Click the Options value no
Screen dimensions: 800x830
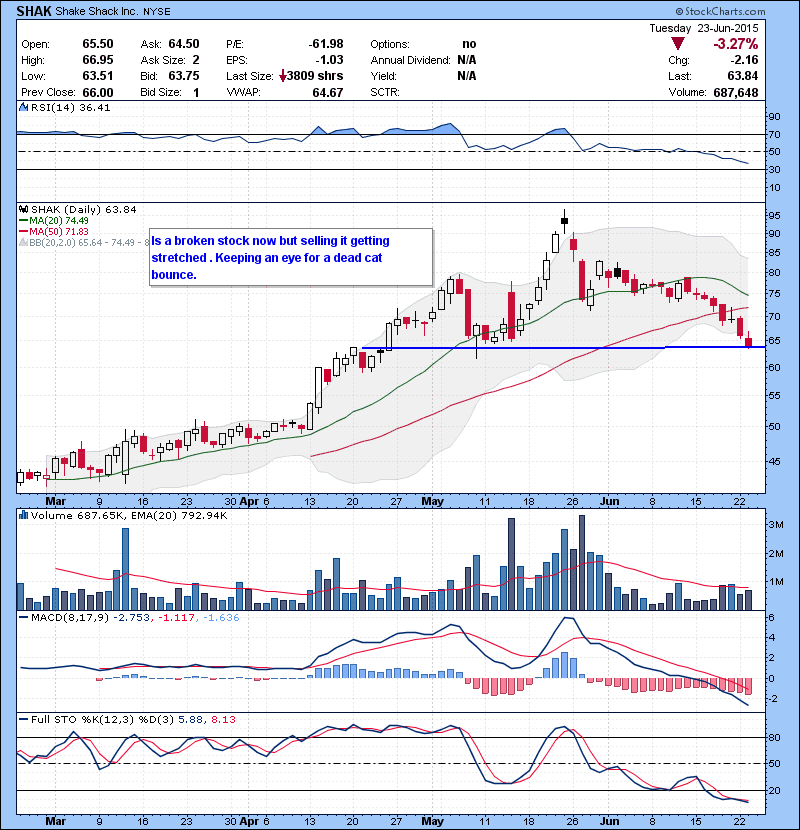[469, 44]
